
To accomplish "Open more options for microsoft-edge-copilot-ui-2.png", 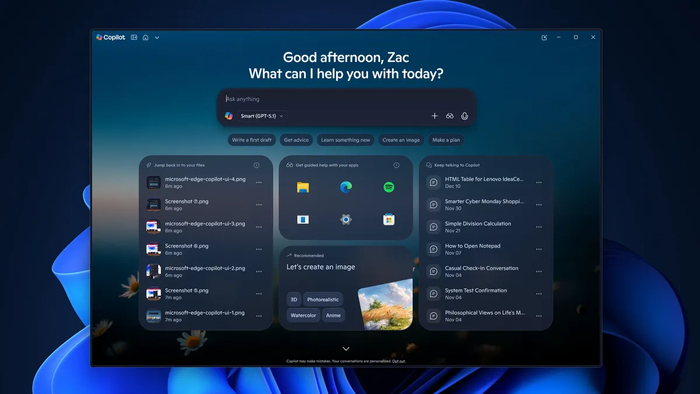I will click(259, 272).
